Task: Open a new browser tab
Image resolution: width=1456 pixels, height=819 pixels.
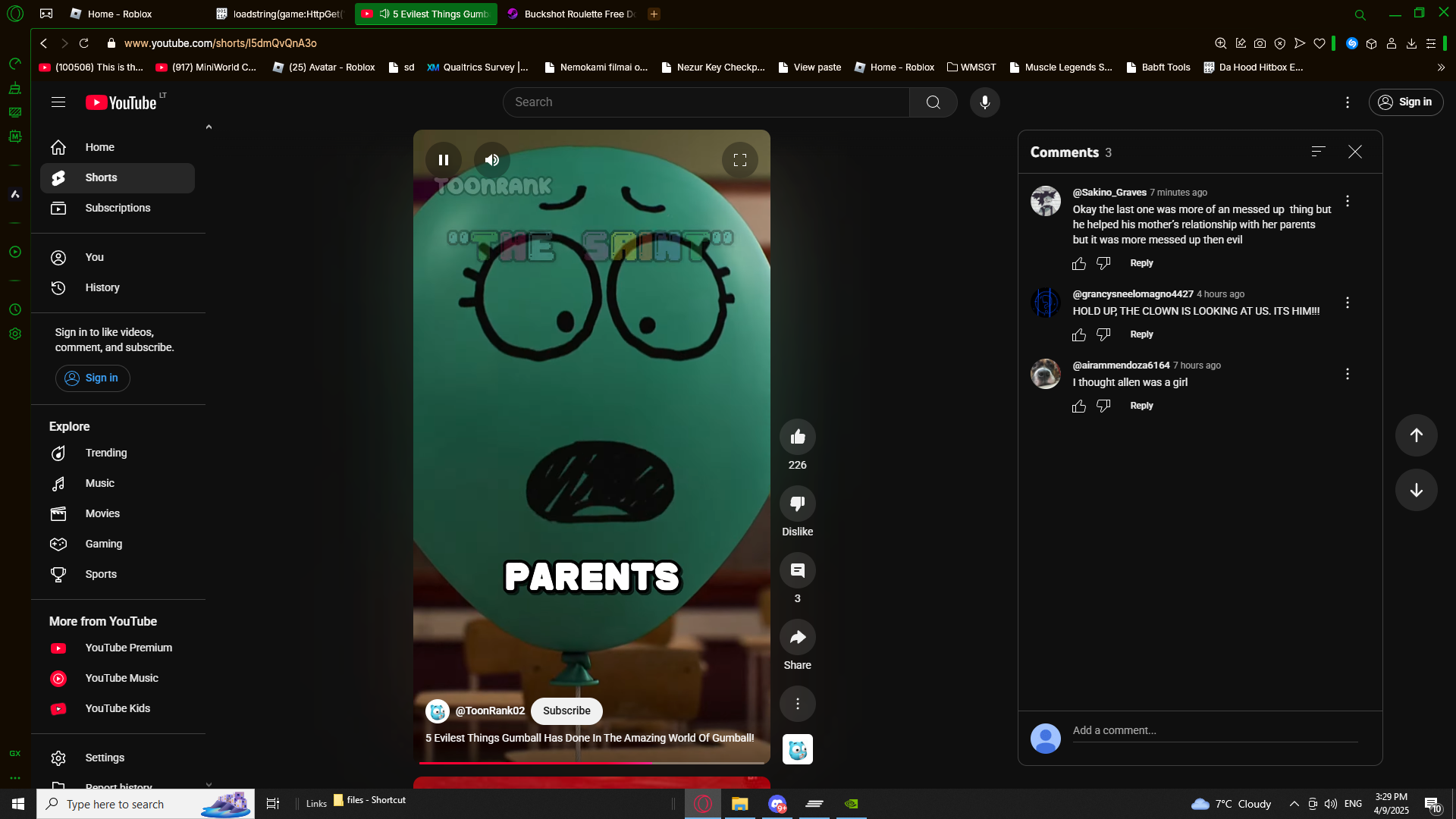Action: coord(654,14)
